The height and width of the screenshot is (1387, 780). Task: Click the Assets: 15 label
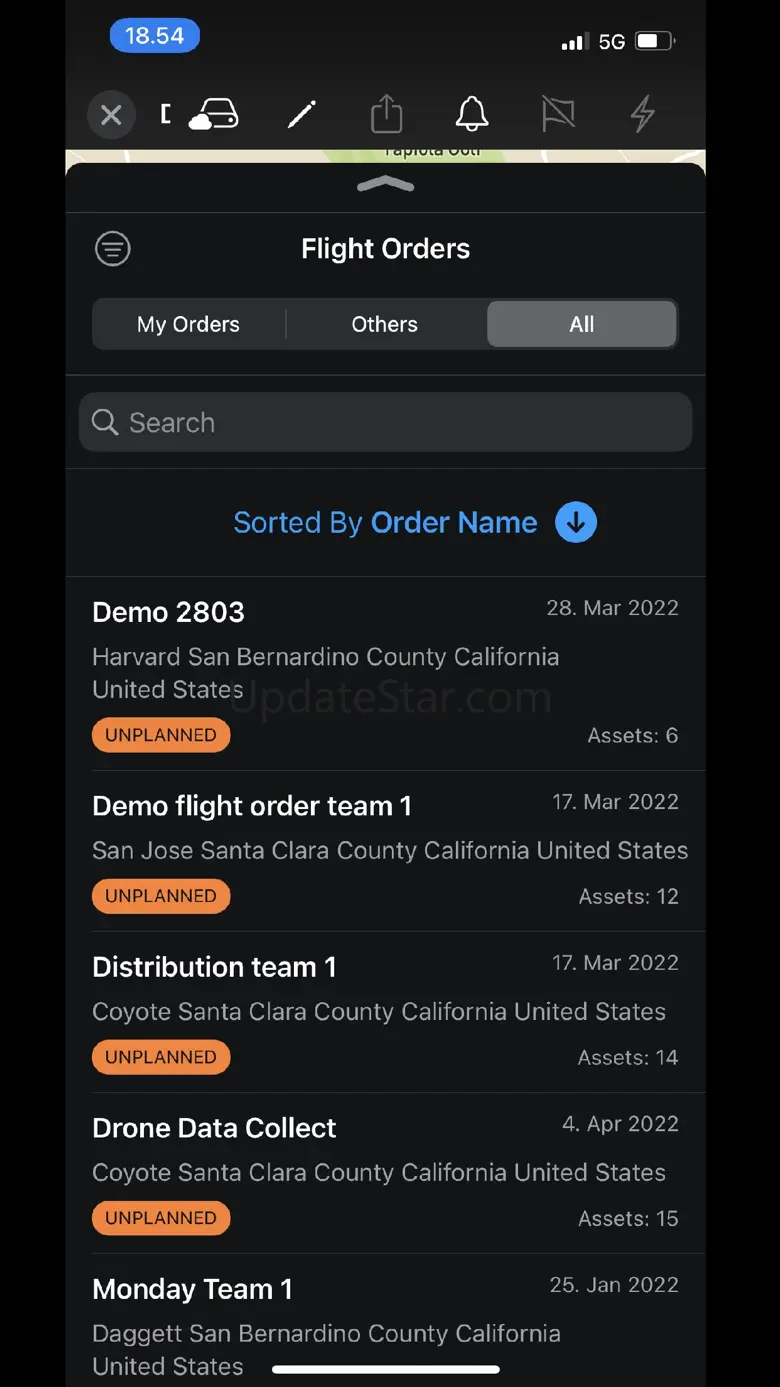point(629,1219)
